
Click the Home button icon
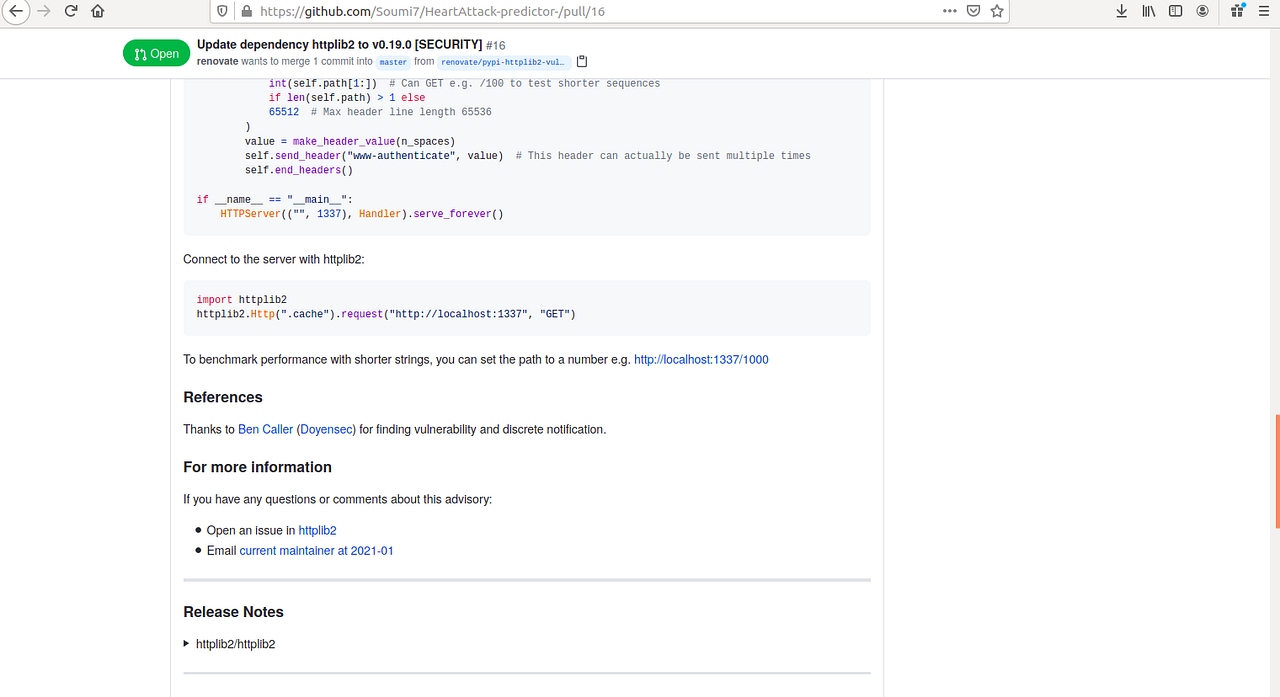pos(95,11)
